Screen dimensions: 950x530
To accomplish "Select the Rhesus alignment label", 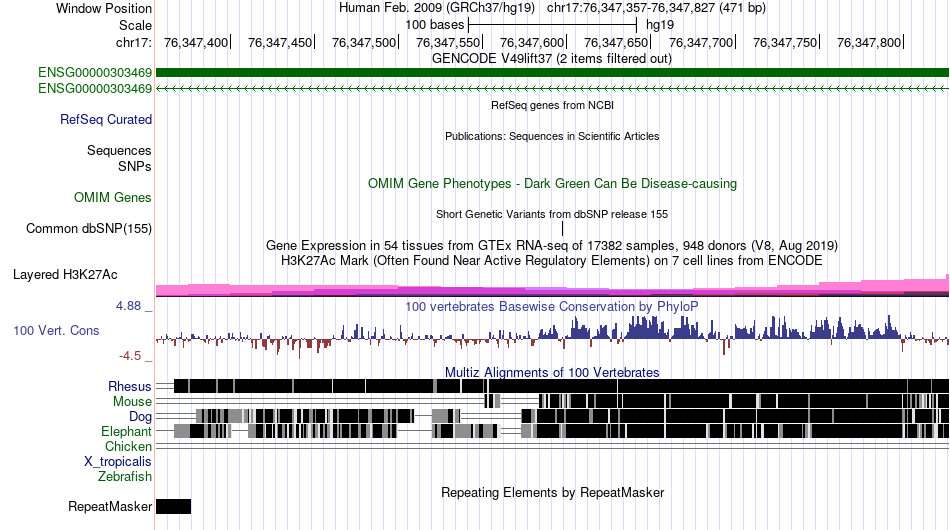I will tap(130, 386).
